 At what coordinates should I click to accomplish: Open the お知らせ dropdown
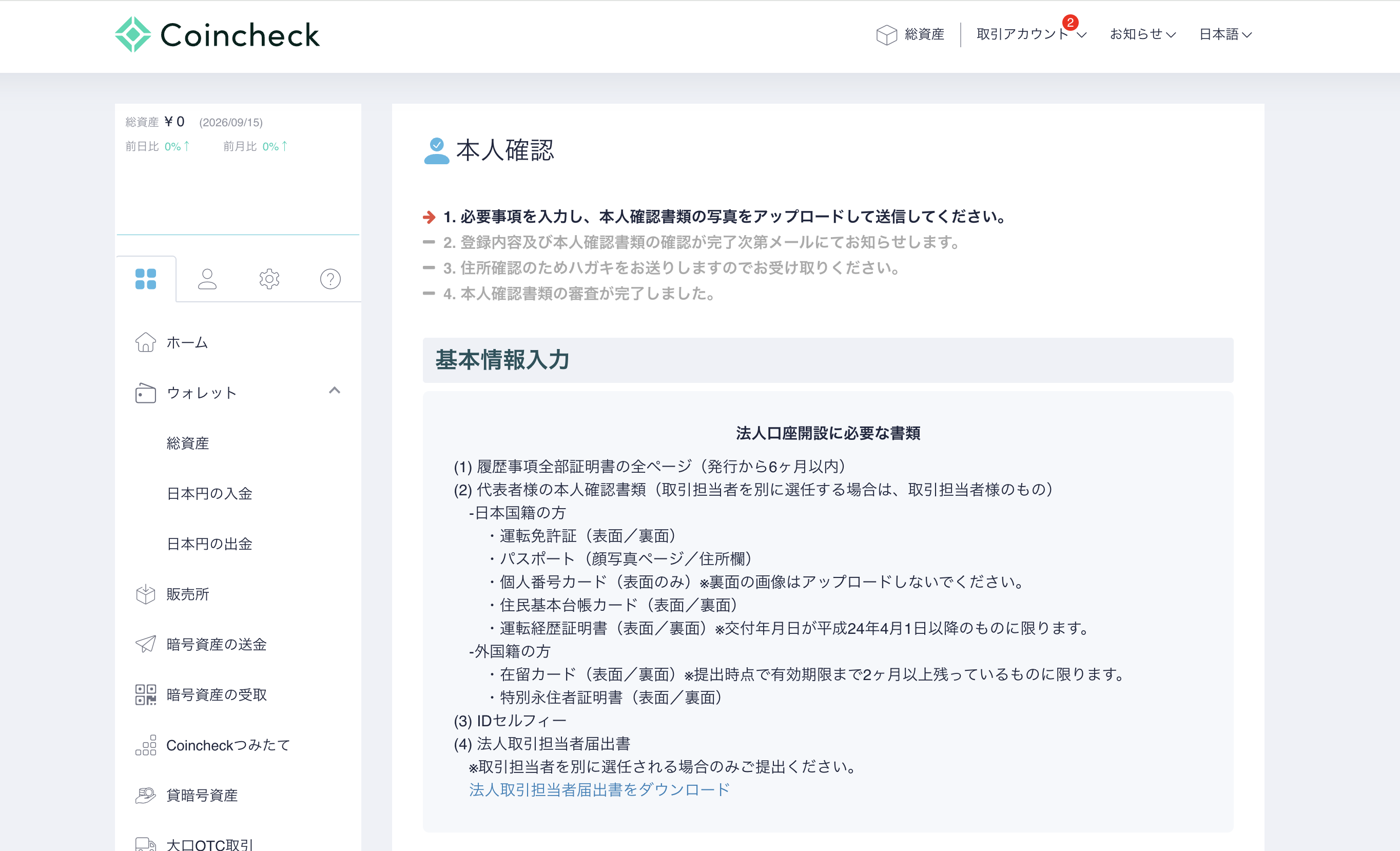[1142, 34]
